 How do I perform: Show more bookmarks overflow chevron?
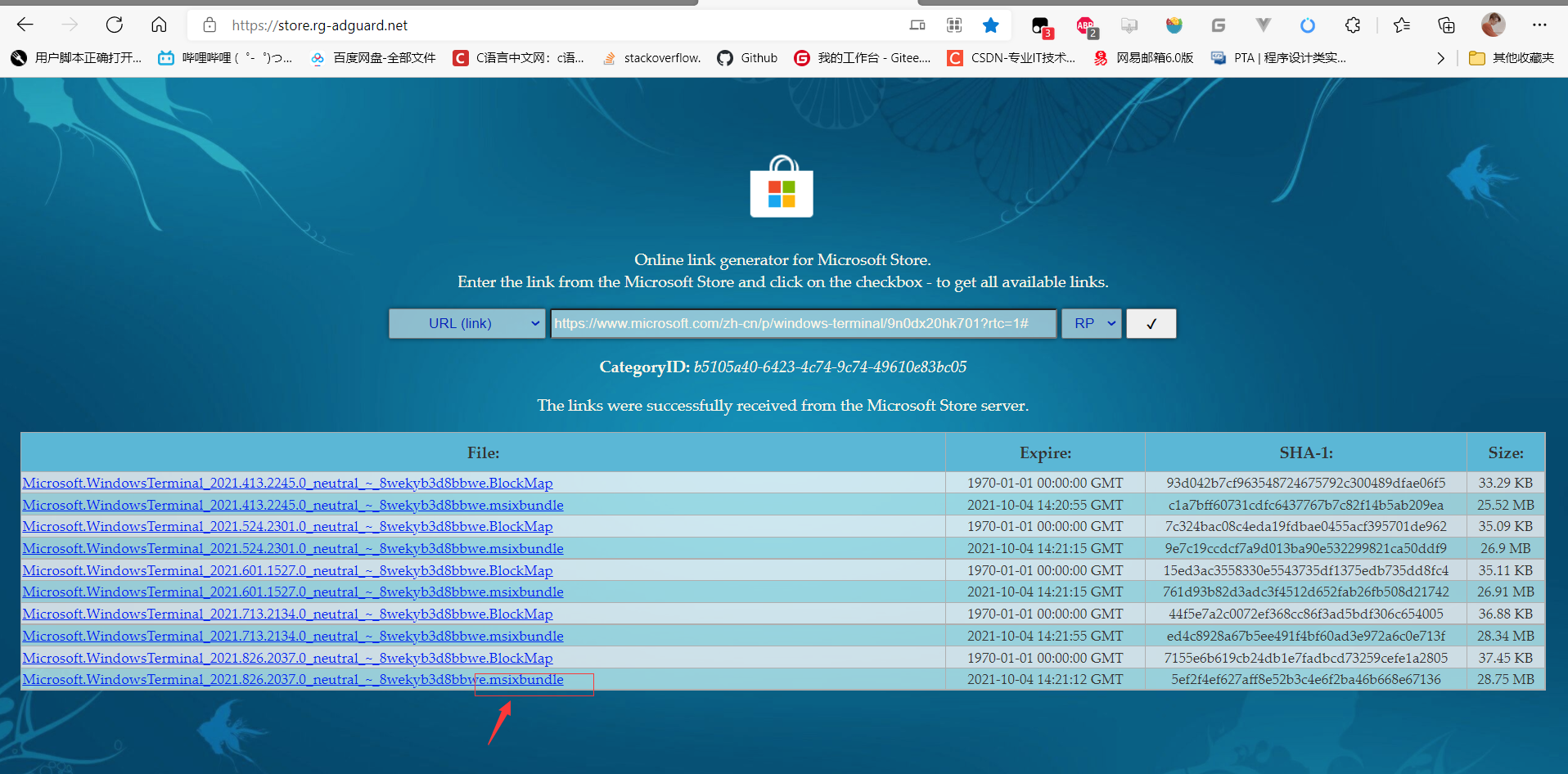pos(1440,58)
